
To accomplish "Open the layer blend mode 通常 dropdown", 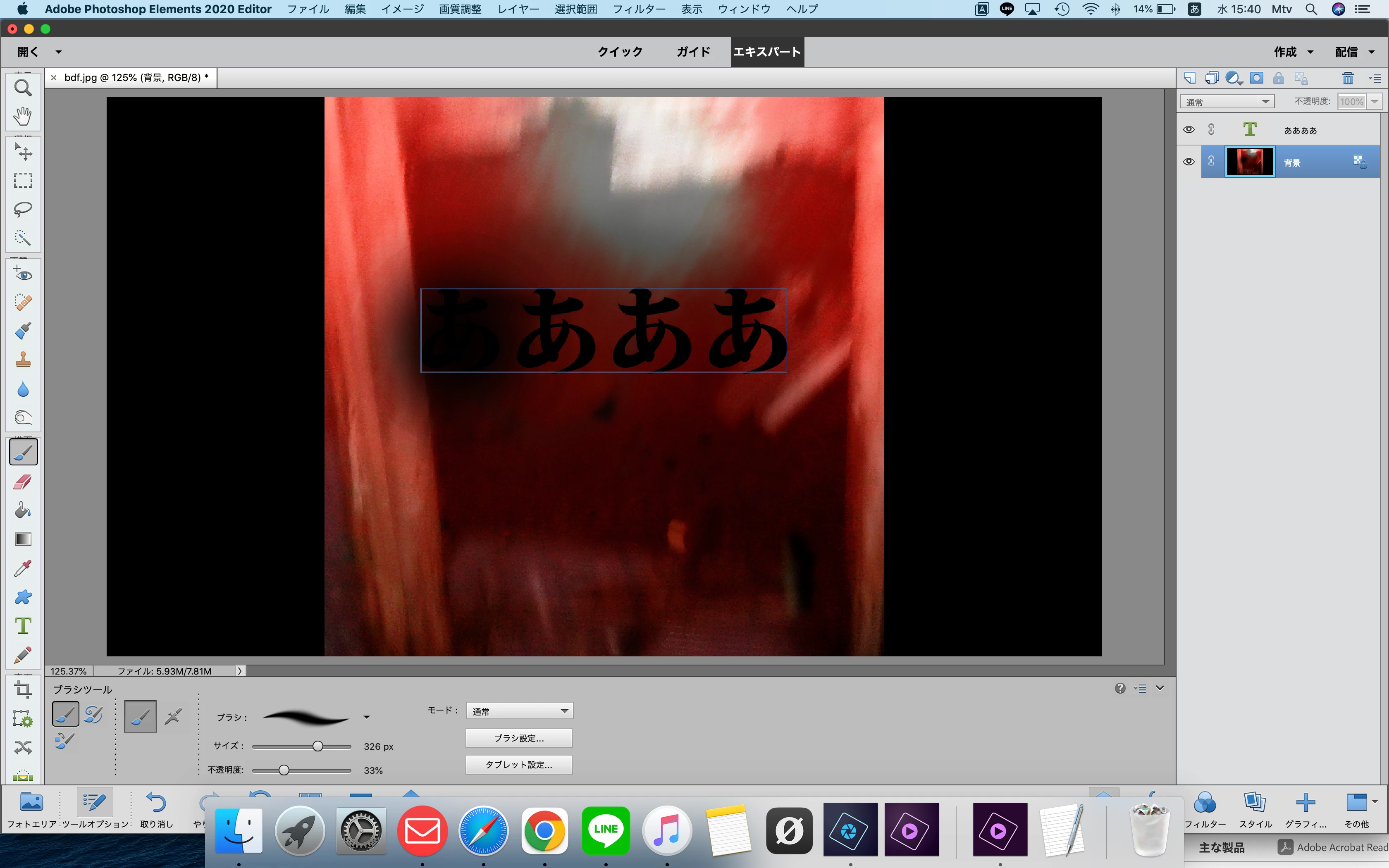I will click(1227, 102).
